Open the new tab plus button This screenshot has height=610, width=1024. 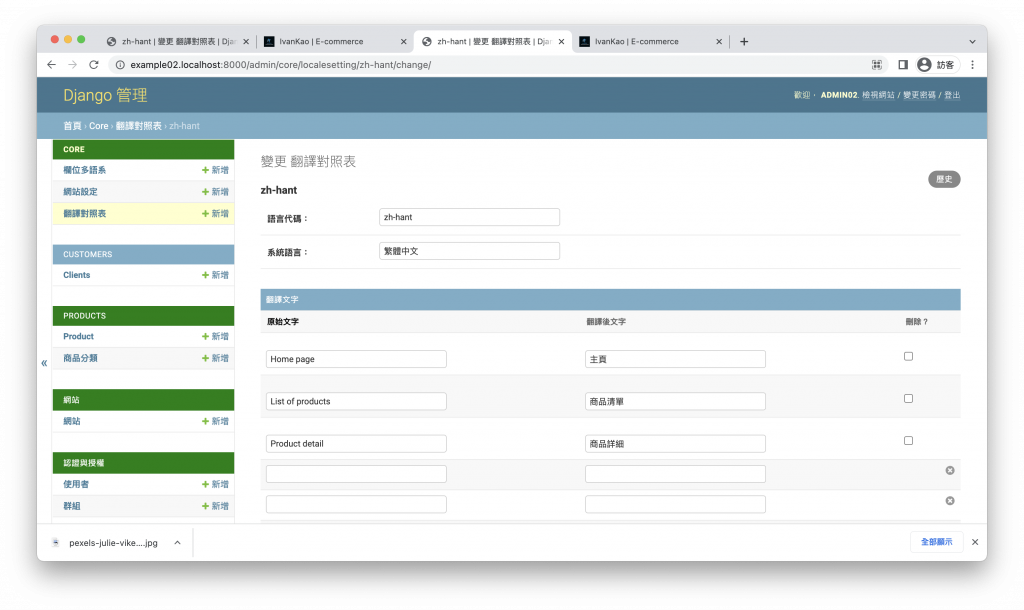click(x=744, y=41)
